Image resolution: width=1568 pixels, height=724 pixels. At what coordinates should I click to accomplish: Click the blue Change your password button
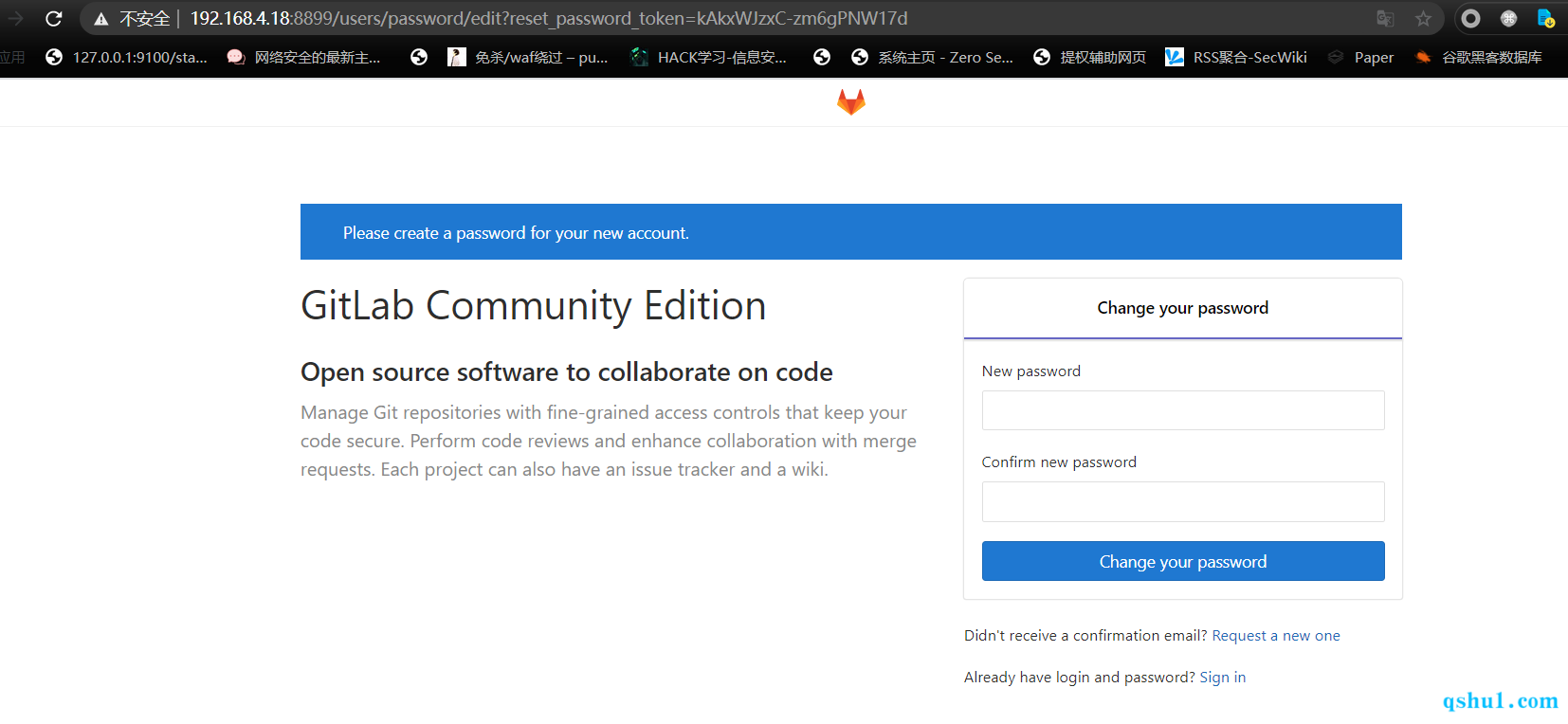pos(1183,561)
